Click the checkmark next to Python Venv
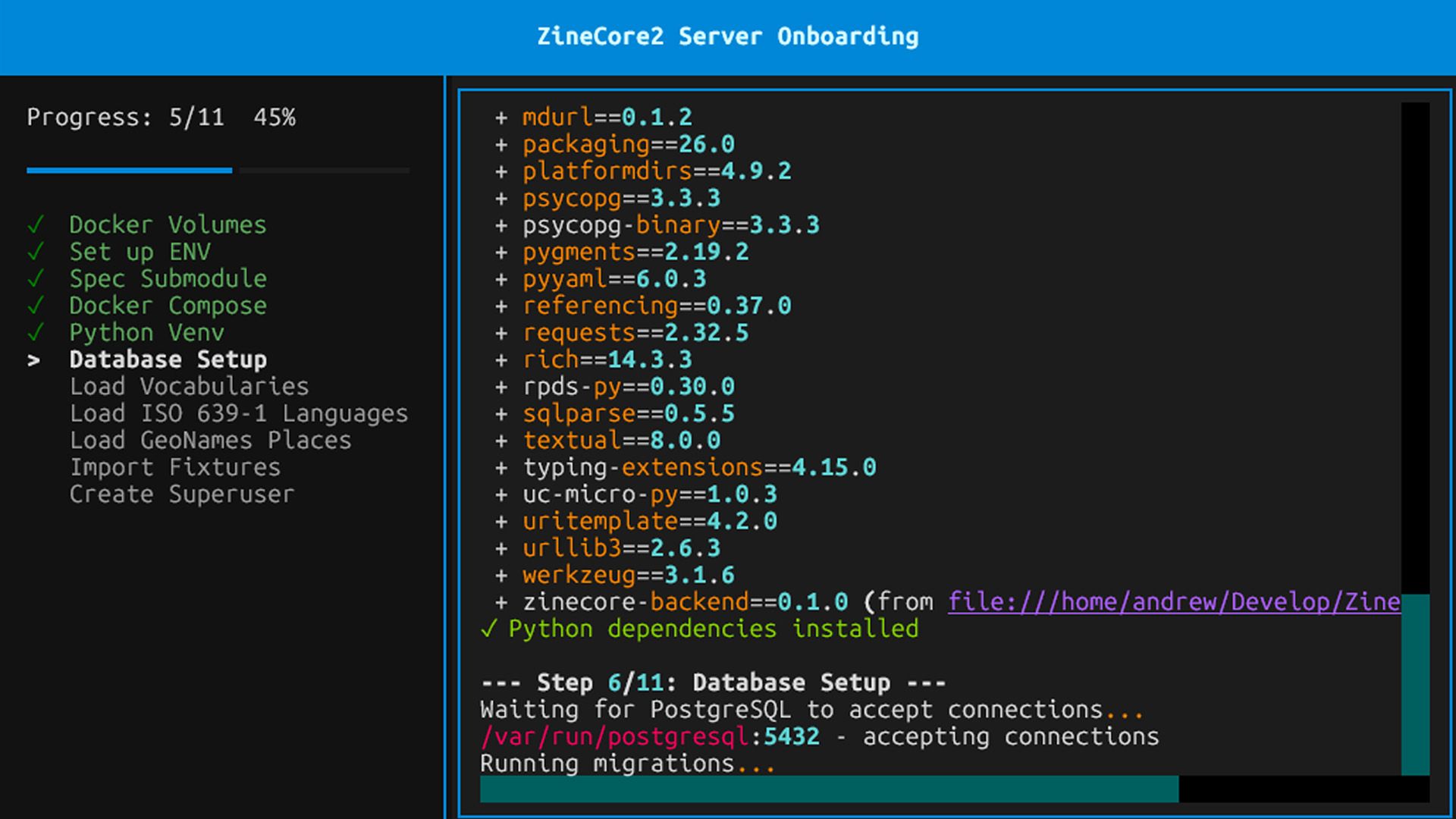Image resolution: width=1456 pixels, height=819 pixels. tap(34, 332)
